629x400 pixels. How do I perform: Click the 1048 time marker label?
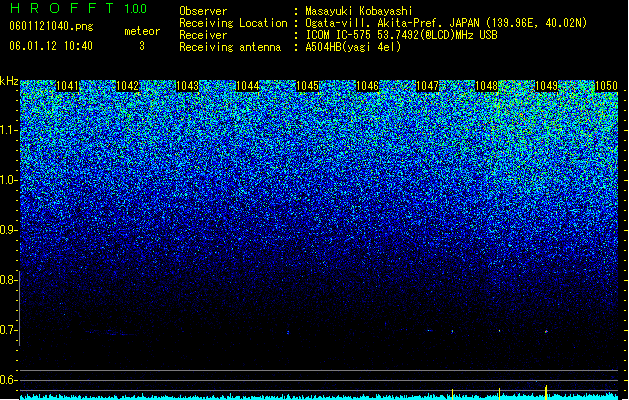click(x=487, y=86)
